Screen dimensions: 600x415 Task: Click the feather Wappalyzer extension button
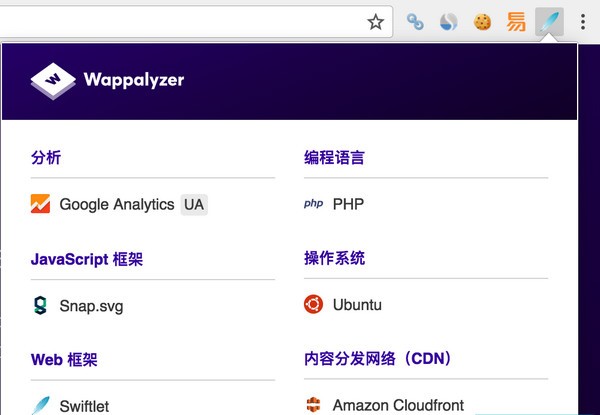[549, 22]
